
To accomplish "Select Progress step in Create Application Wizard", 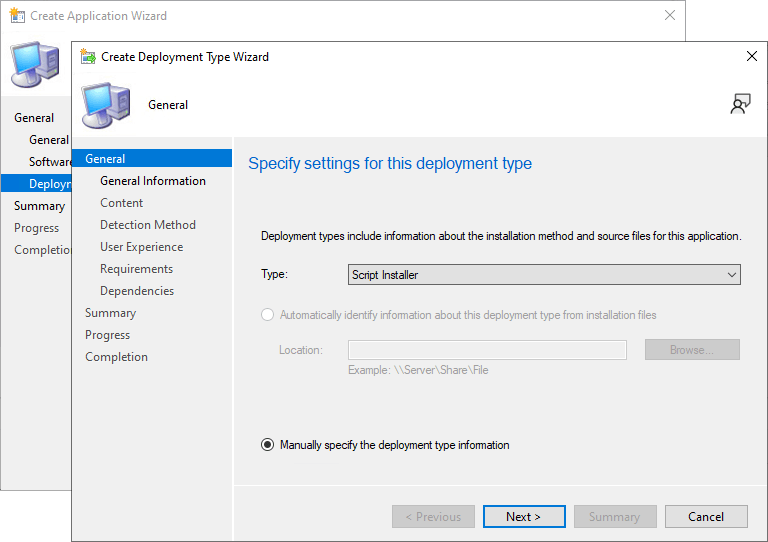I will (37, 228).
